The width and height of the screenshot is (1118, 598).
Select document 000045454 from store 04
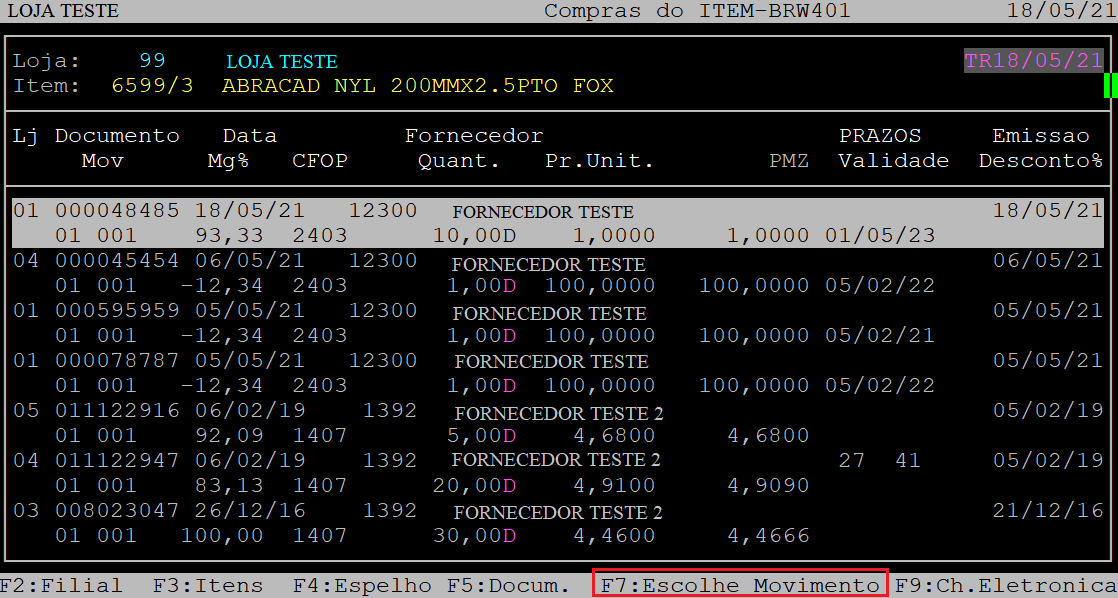point(117,261)
